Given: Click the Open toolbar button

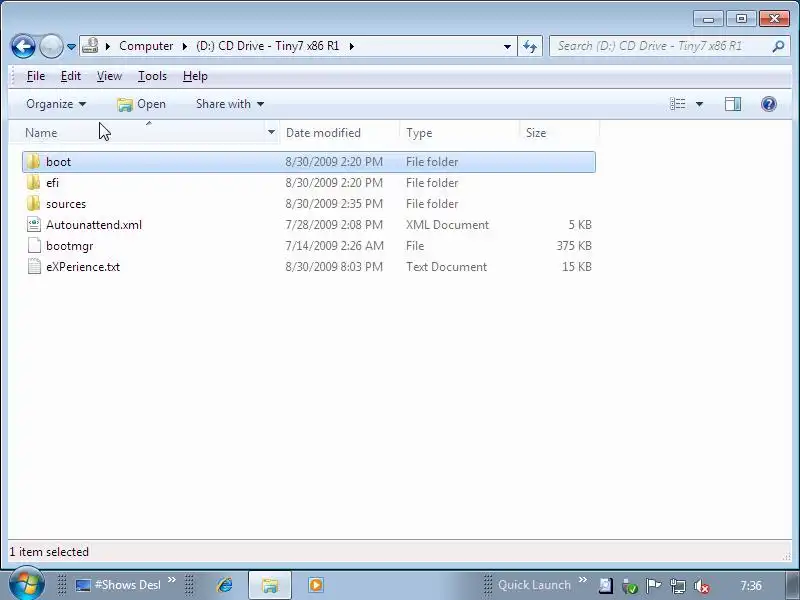Looking at the screenshot, I should pos(141,104).
